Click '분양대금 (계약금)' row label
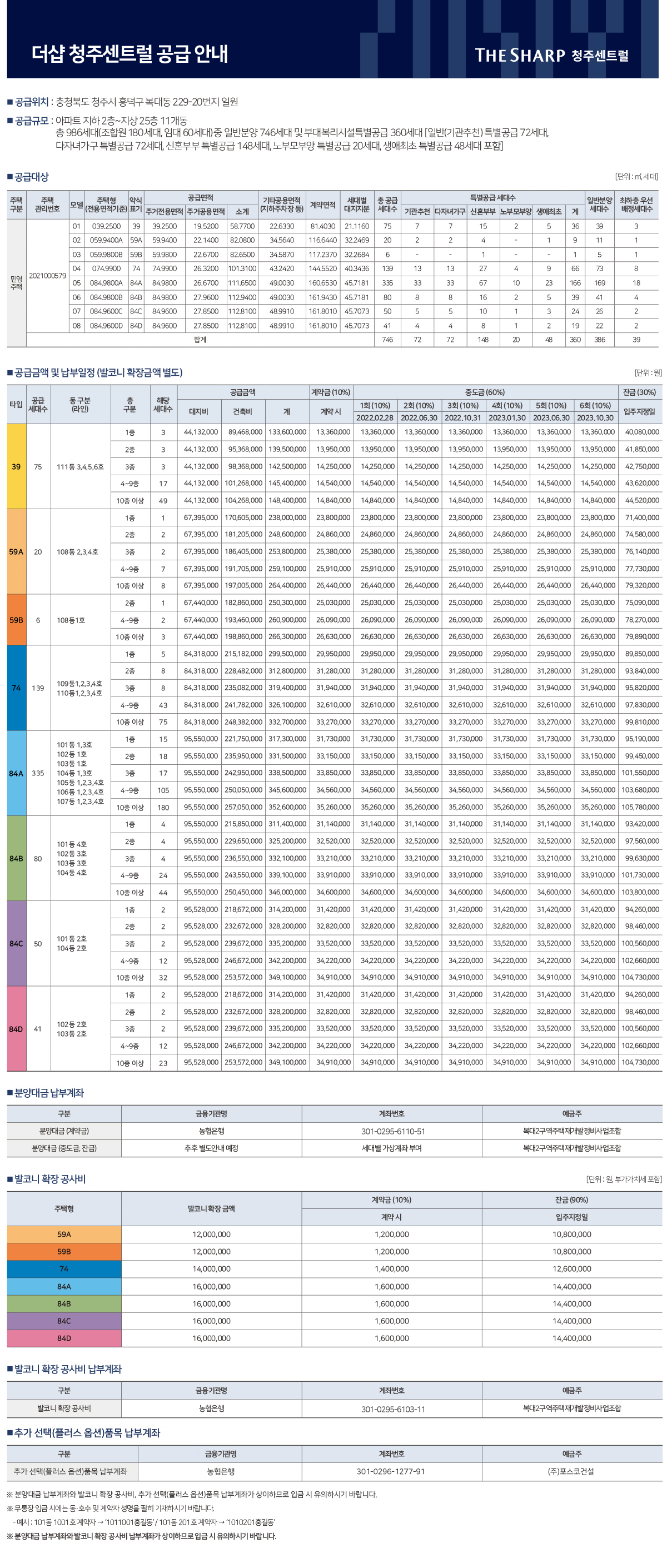The image size is (667, 1568). tap(64, 1131)
